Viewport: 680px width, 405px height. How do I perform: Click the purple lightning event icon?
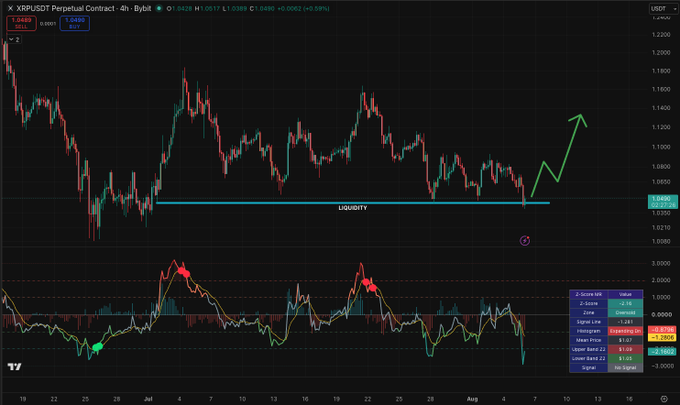click(525, 241)
